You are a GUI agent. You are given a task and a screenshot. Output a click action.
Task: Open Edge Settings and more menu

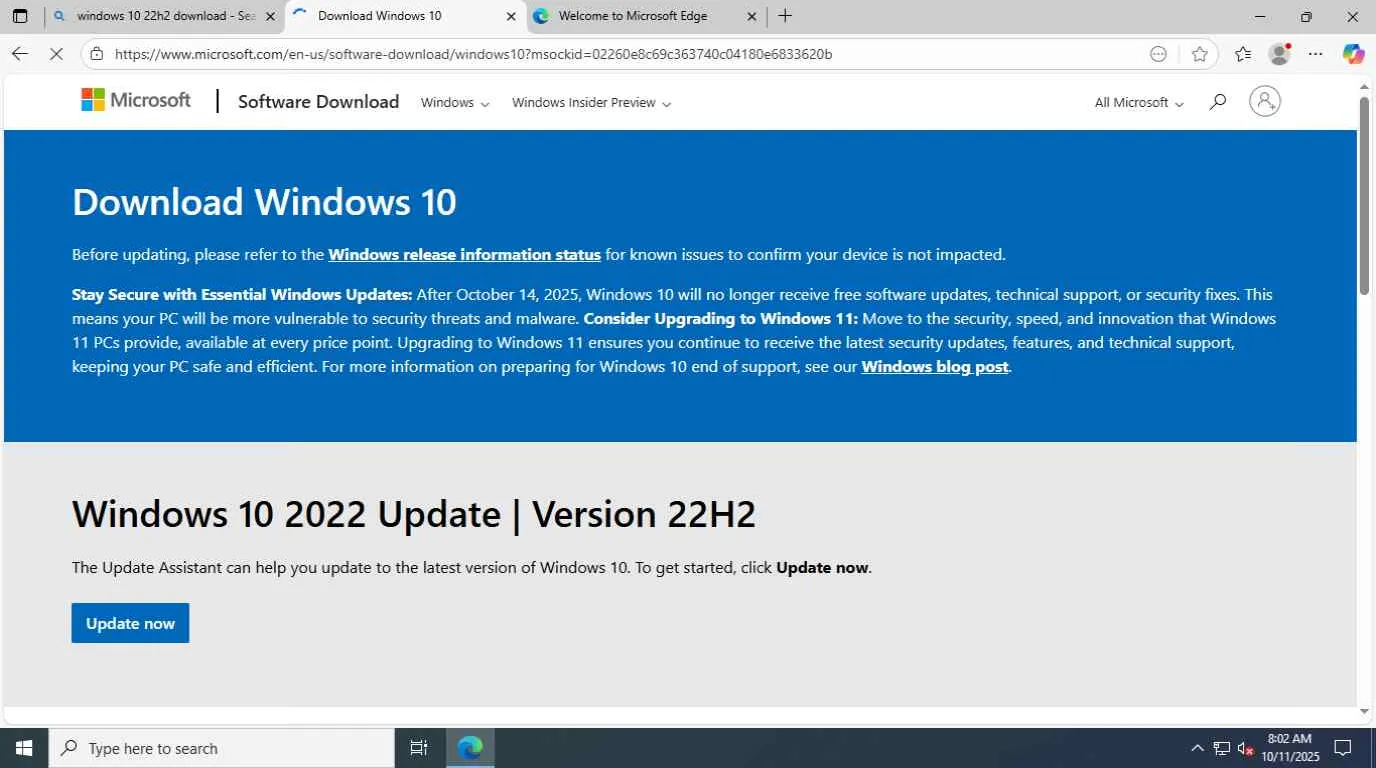coord(1316,54)
